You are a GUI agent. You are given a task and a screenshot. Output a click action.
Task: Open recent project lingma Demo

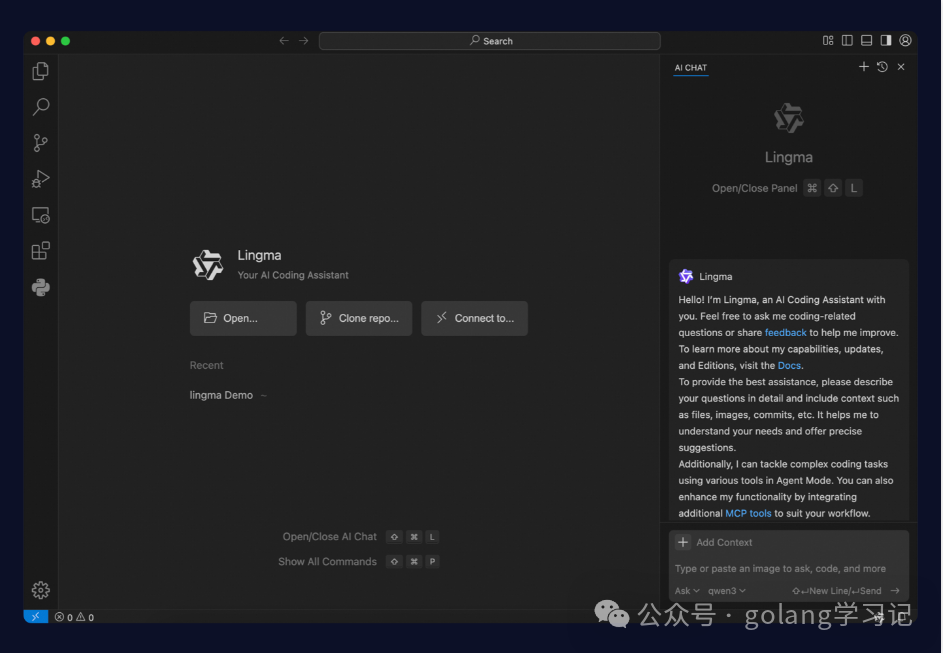[x=221, y=395]
